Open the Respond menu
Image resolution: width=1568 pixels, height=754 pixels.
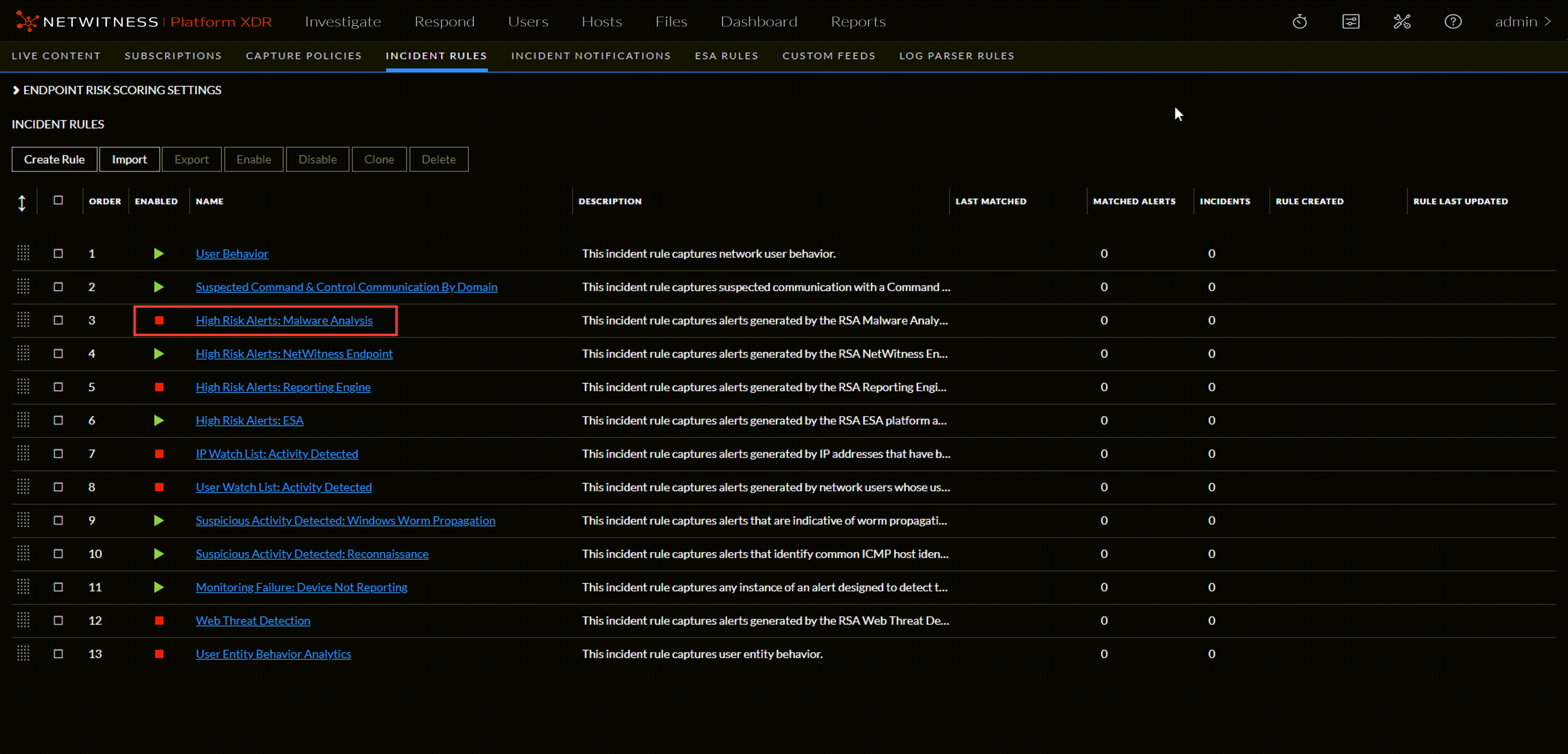tap(445, 21)
